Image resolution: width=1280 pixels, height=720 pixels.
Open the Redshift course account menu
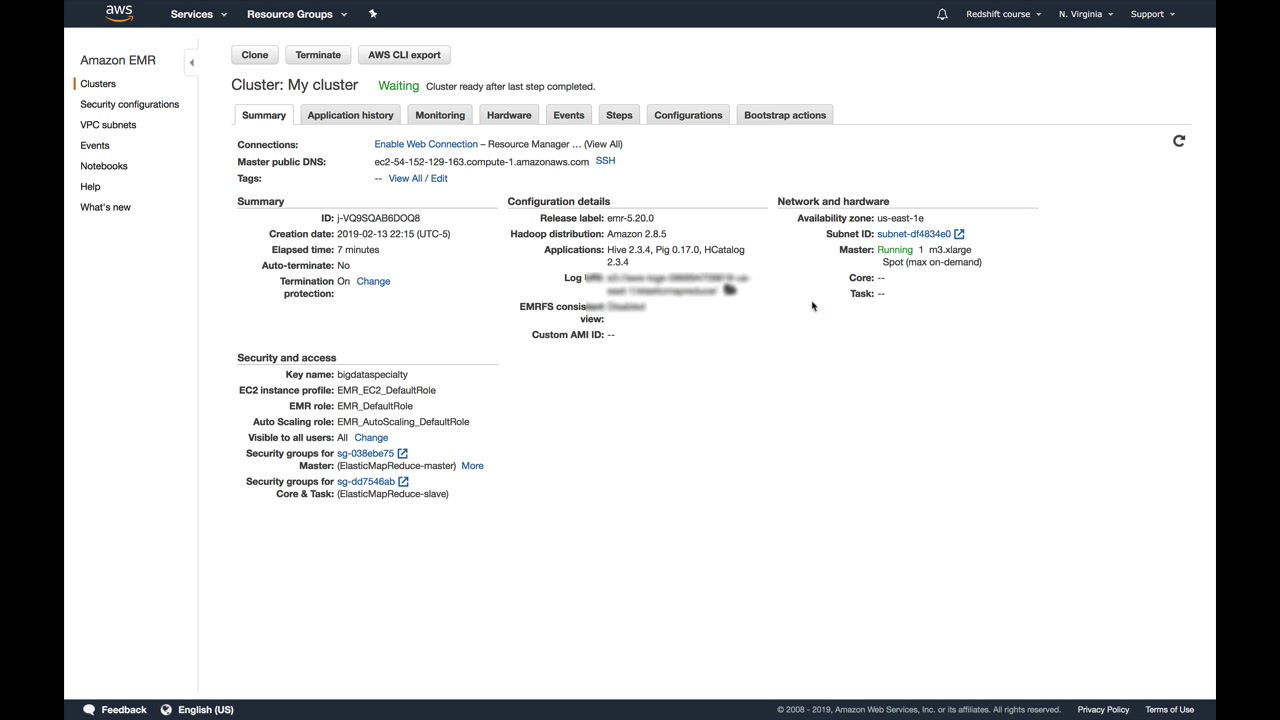tap(1003, 14)
